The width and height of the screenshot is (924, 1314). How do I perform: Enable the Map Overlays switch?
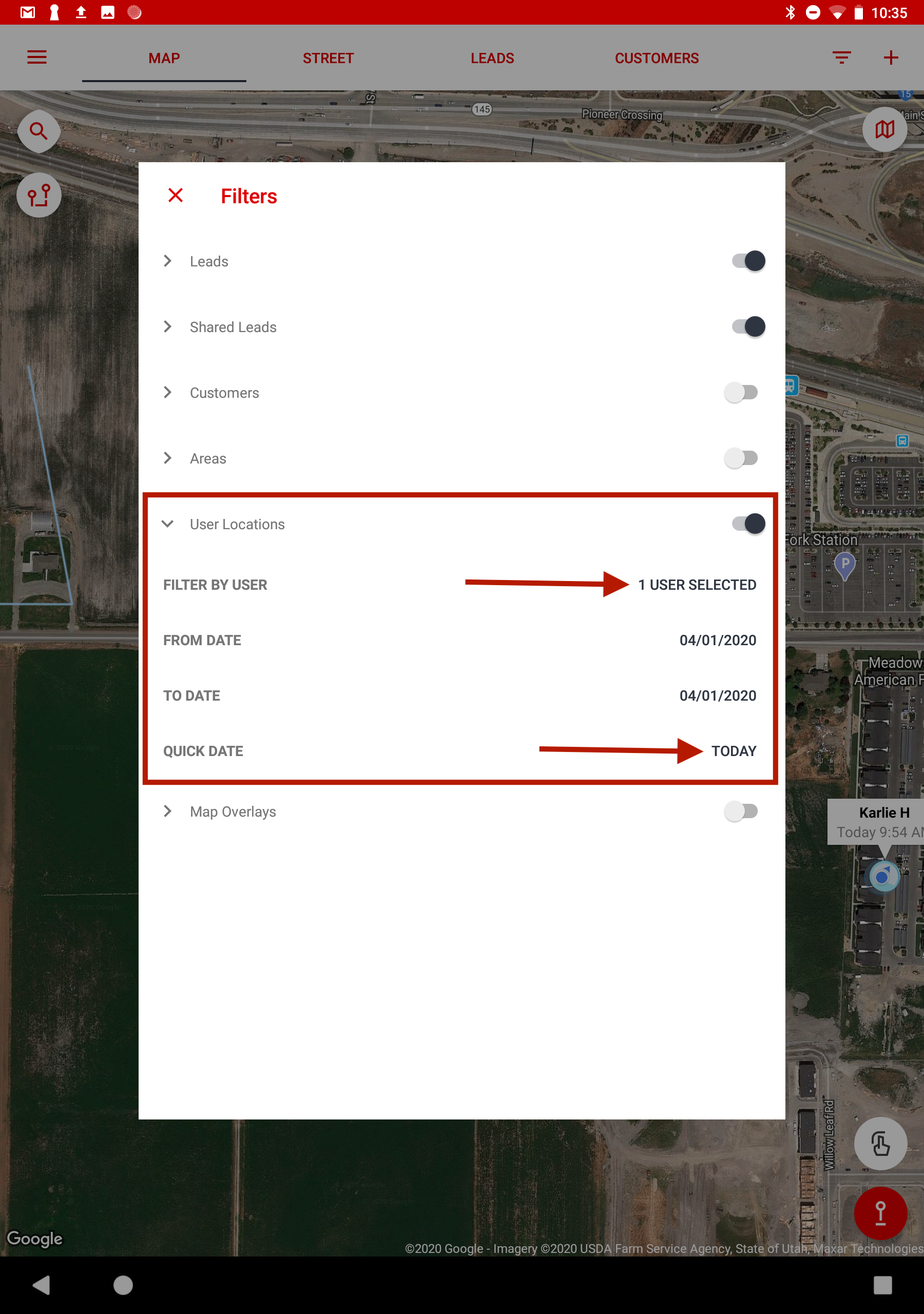pos(741,811)
